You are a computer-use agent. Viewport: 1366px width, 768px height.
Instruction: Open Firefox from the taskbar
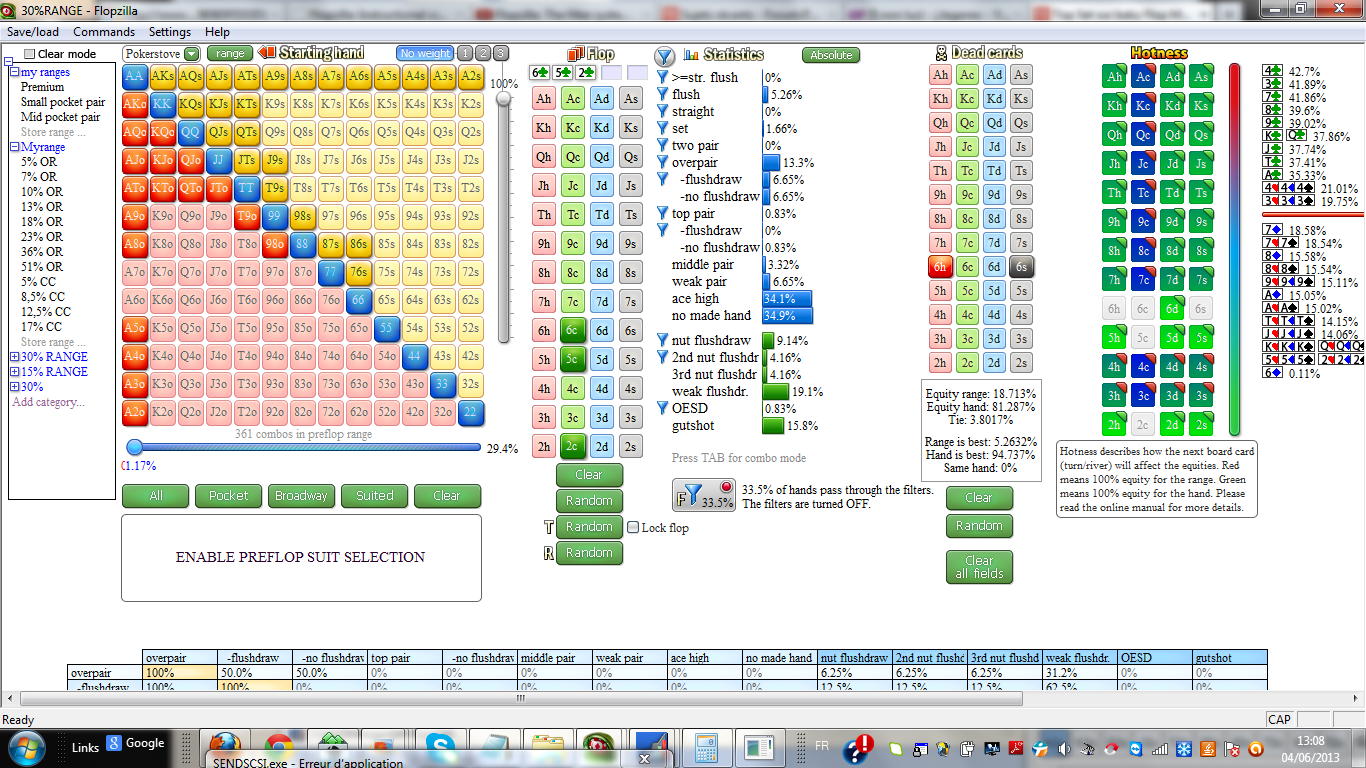(226, 748)
